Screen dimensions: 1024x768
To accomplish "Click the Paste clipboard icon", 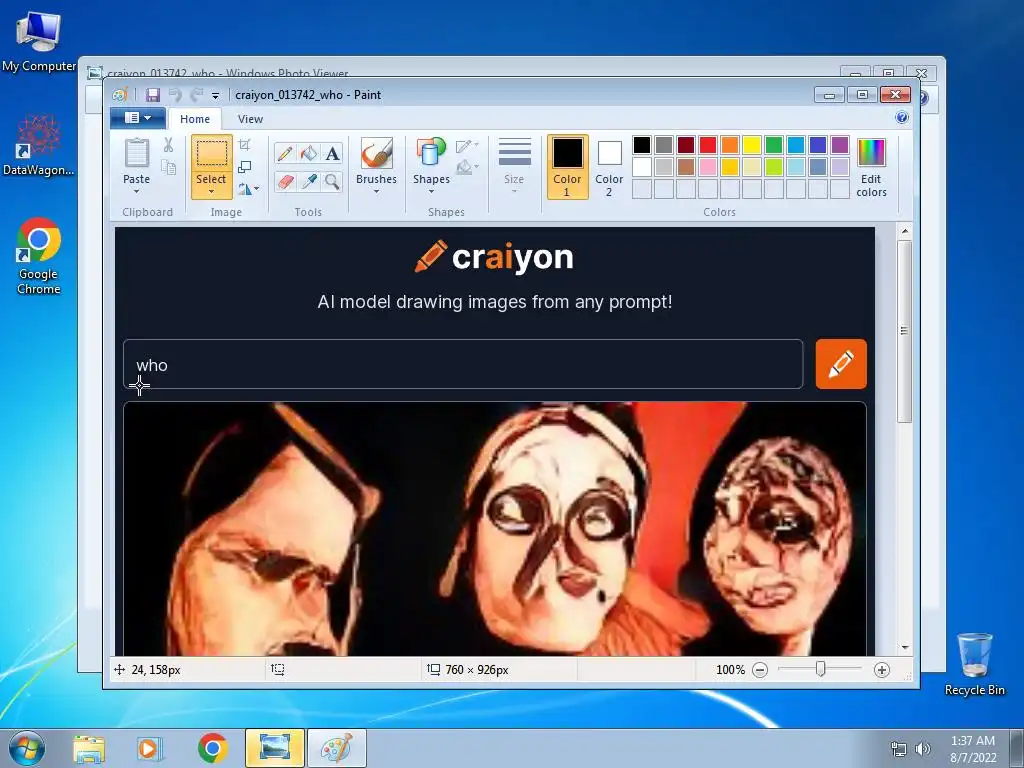I will click(136, 154).
